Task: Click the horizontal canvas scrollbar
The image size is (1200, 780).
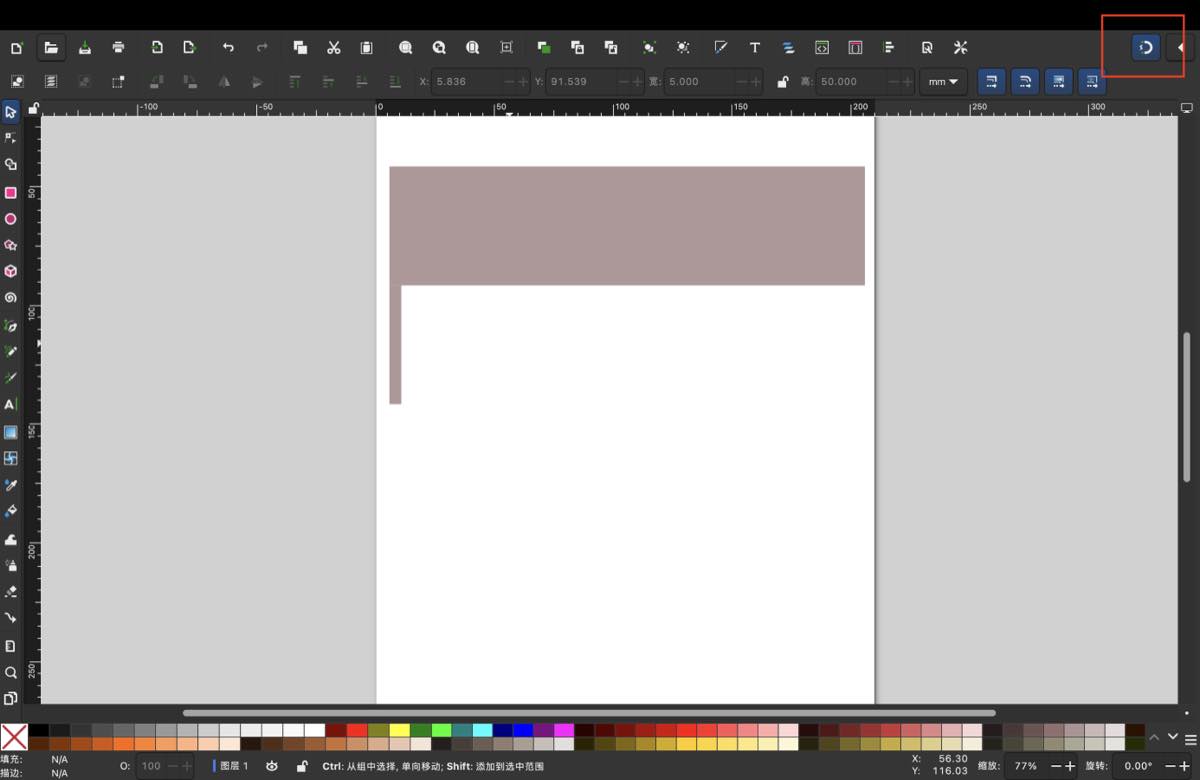Action: [x=589, y=713]
